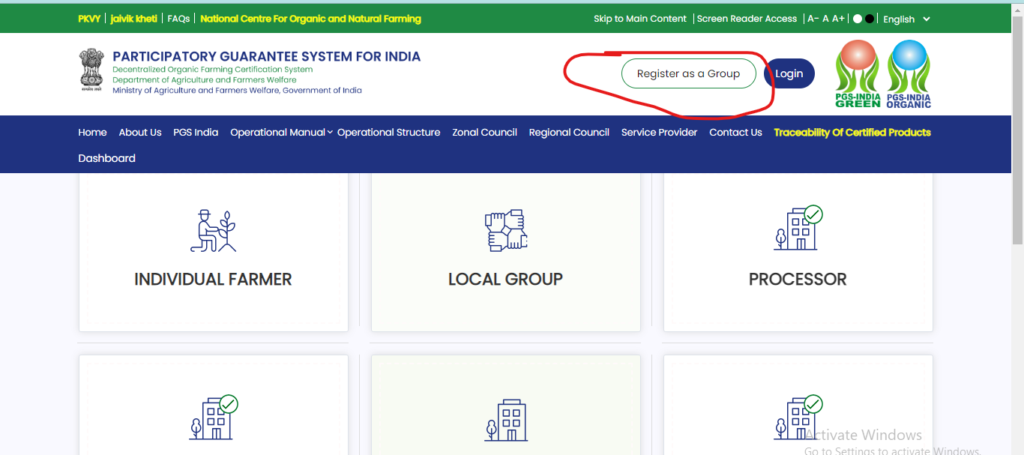1024x455 pixels.
Task: Click the Register as a Group button
Action: [688, 74]
